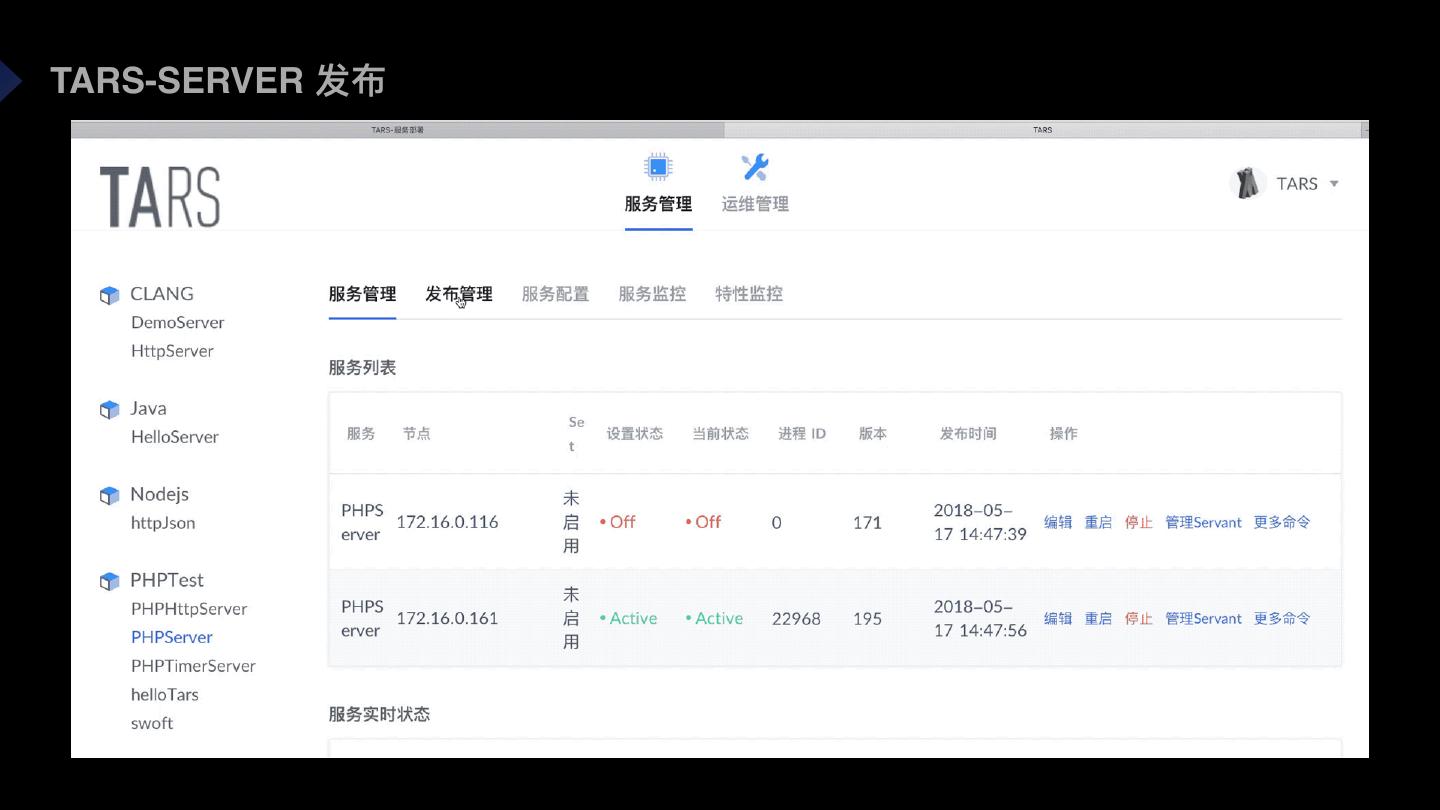Click the cube icon beside PHPTest
Image resolution: width=1440 pixels, height=810 pixels.
pyautogui.click(x=109, y=582)
